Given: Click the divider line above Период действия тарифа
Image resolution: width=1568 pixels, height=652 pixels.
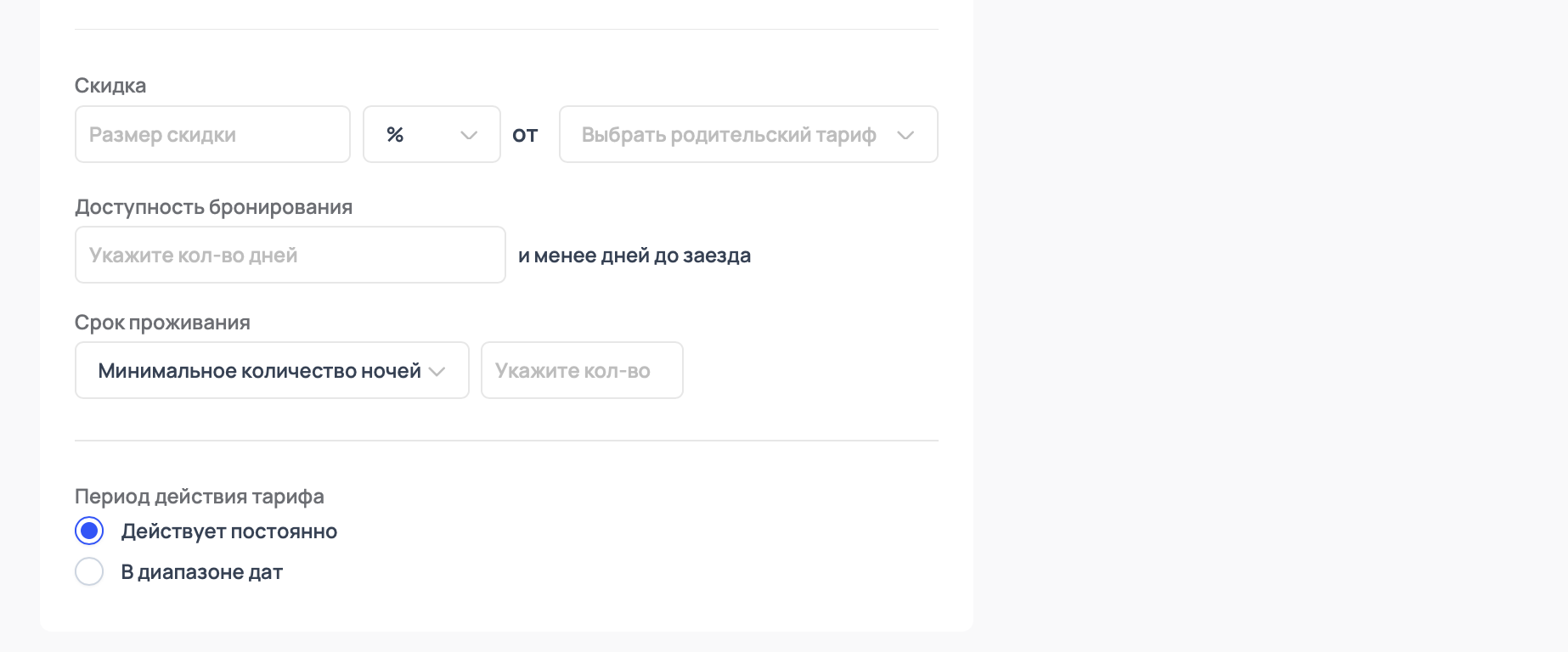Looking at the screenshot, I should pyautogui.click(x=506, y=441).
